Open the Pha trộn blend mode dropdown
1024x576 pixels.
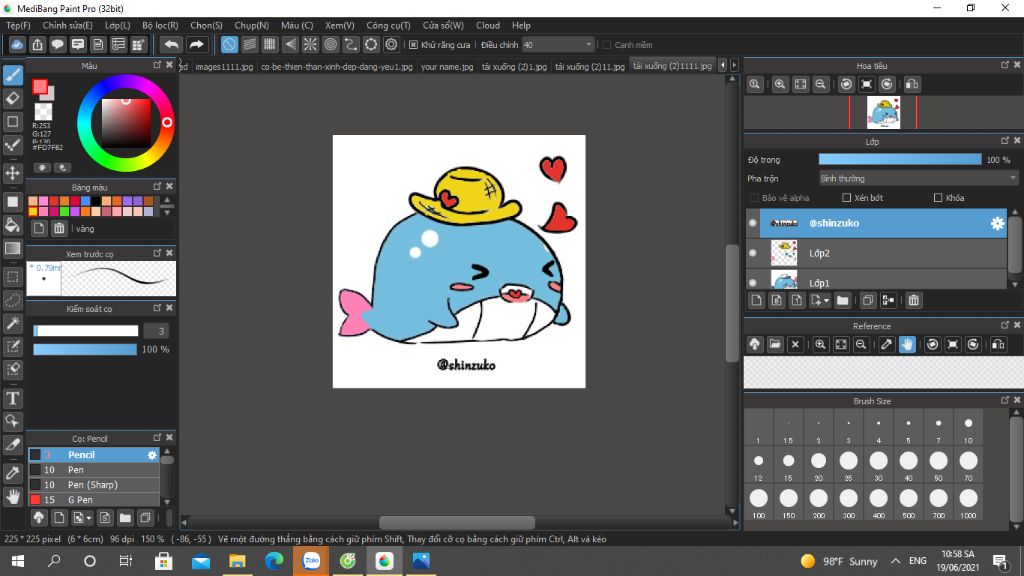[x=918, y=178]
